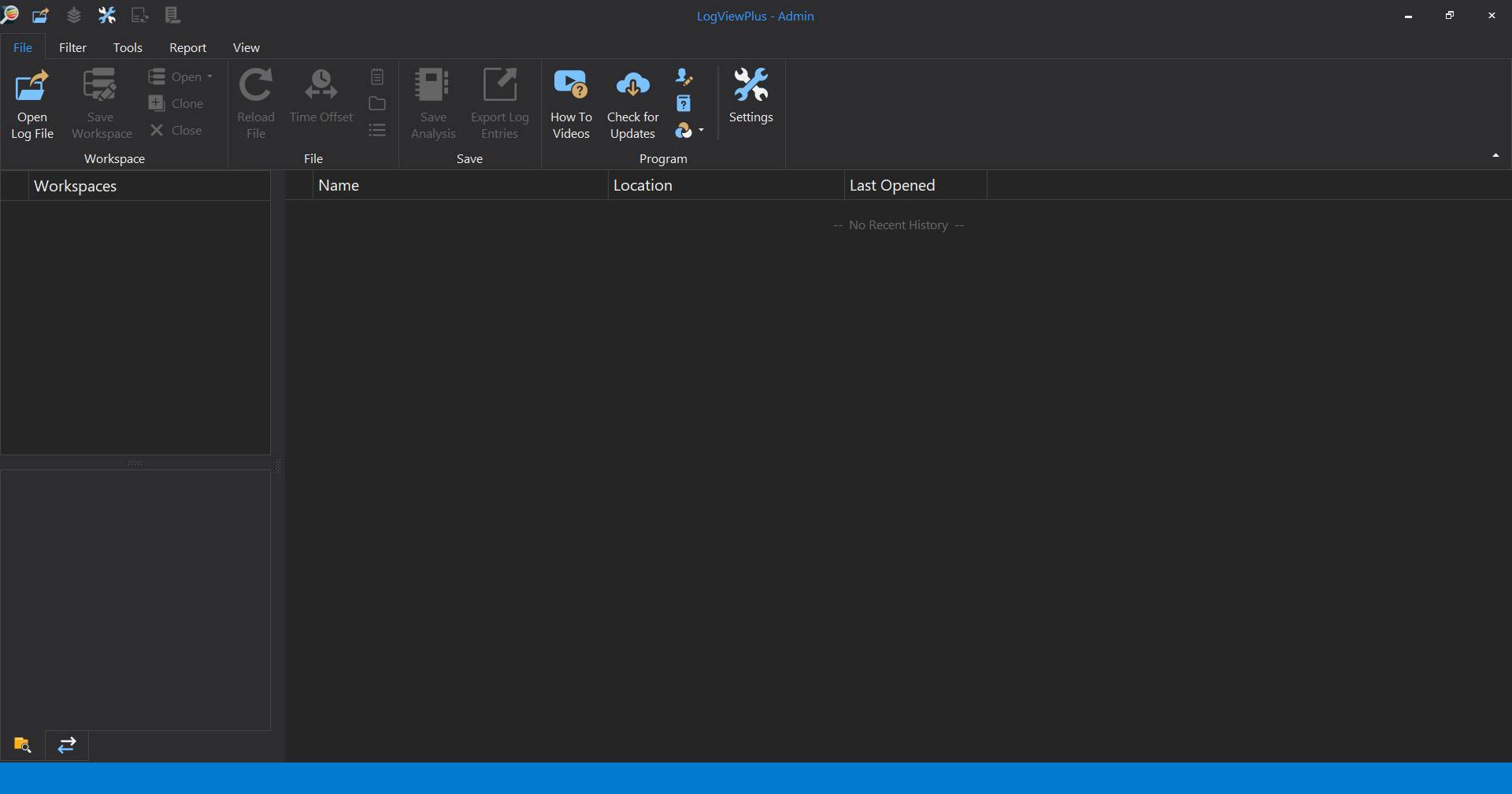The width and height of the screenshot is (1512, 794).
Task: Sort by the Name column header
Action: point(461,185)
